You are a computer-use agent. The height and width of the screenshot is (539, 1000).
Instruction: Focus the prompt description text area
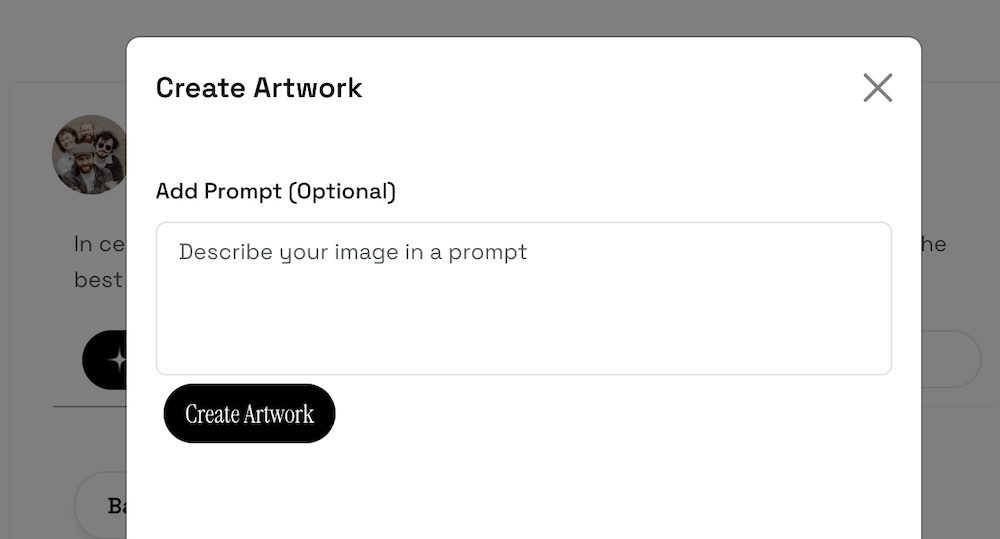(523, 298)
